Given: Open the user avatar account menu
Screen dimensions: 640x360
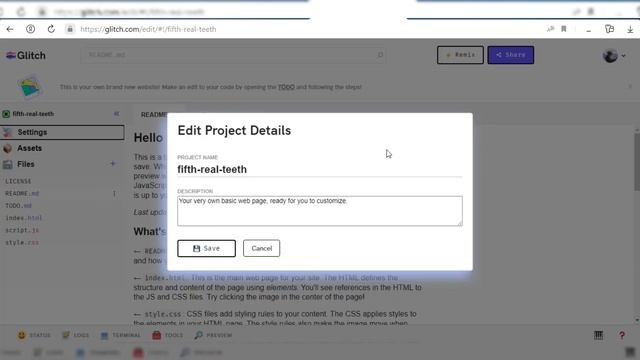Looking at the screenshot, I should coord(614,56).
